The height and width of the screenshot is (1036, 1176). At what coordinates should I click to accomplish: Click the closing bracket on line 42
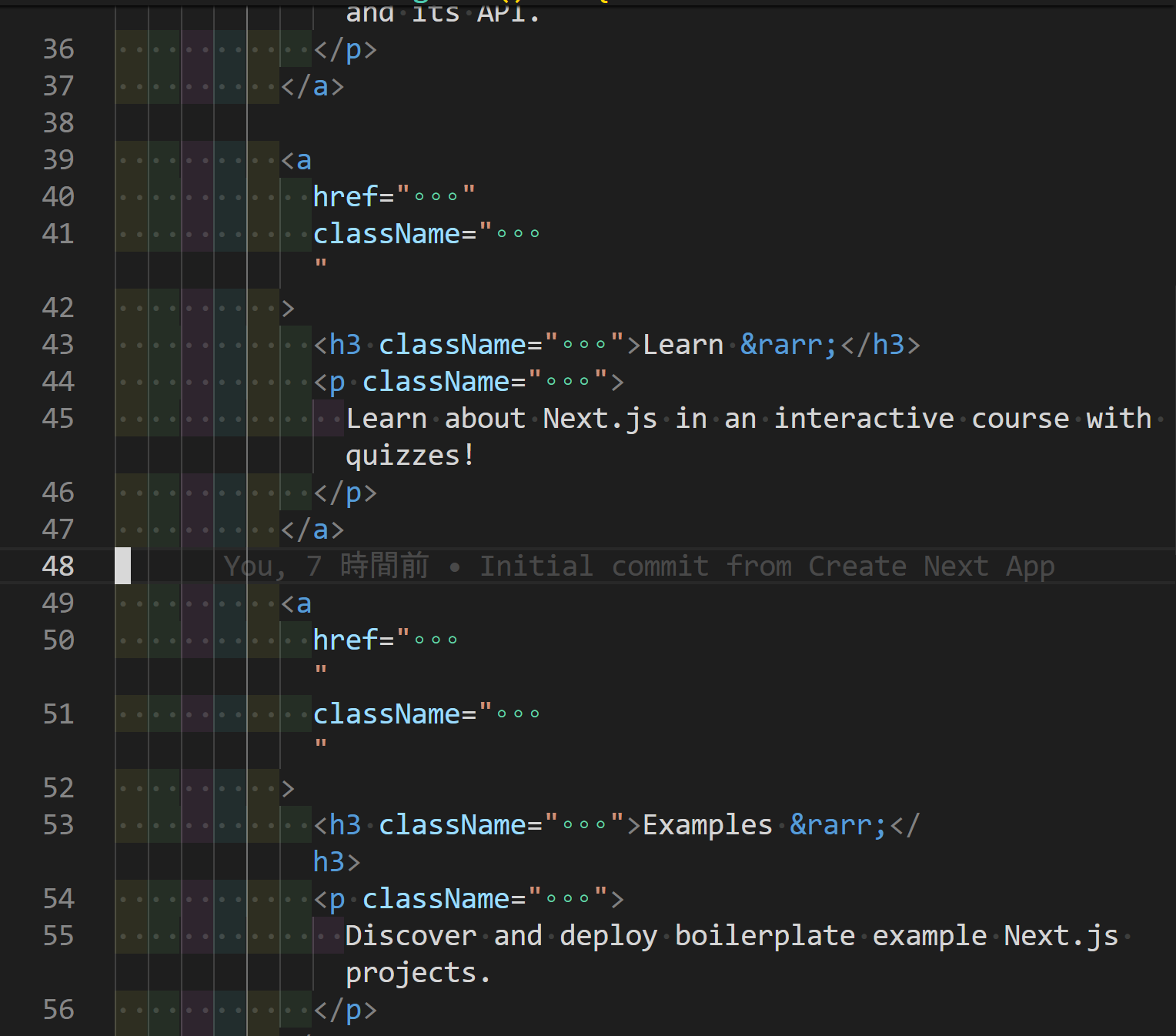(288, 308)
